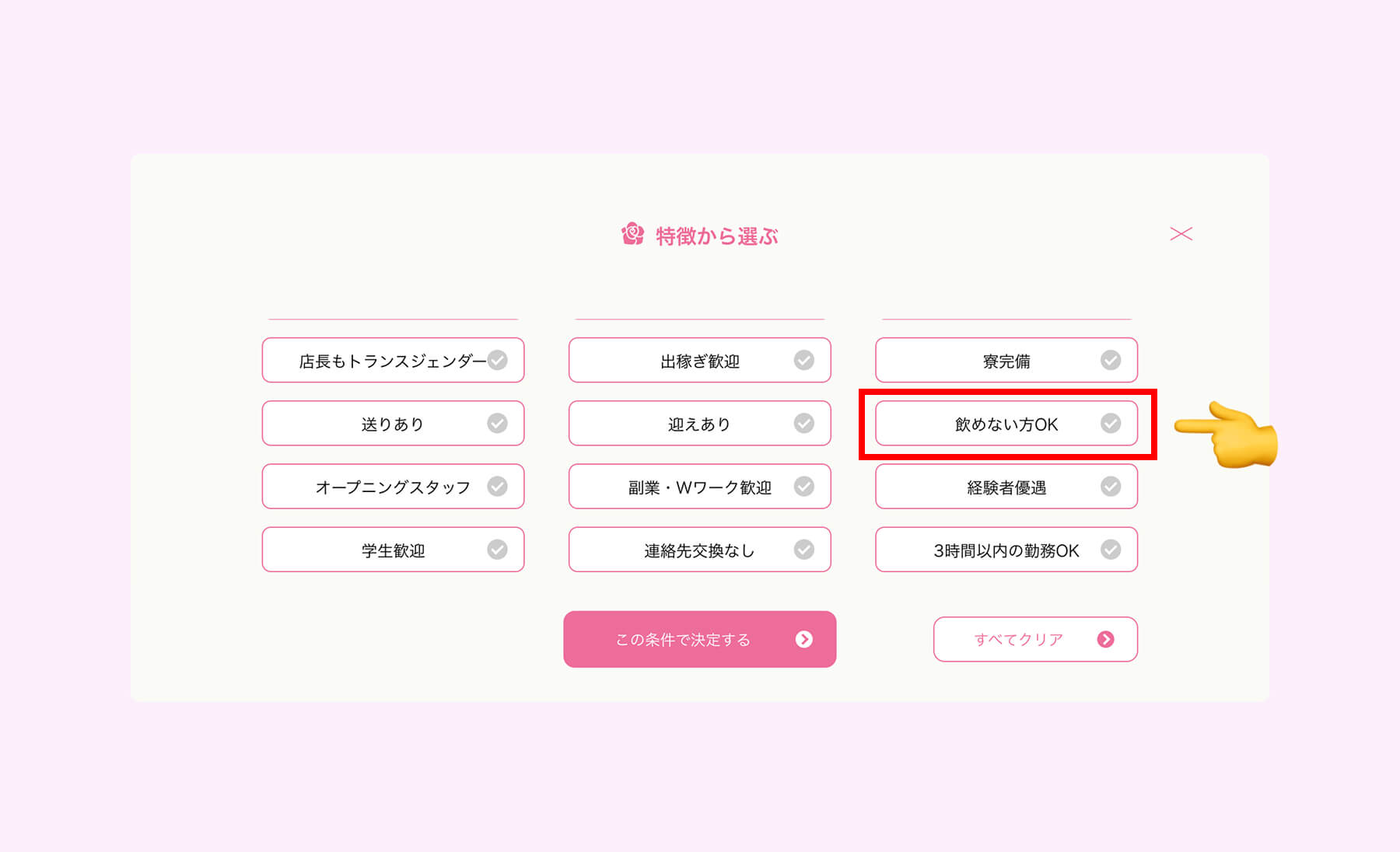Image resolution: width=1400 pixels, height=852 pixels.
Task: Toggle the 3時間以内の勤務OK filter
Action: pos(1006,550)
